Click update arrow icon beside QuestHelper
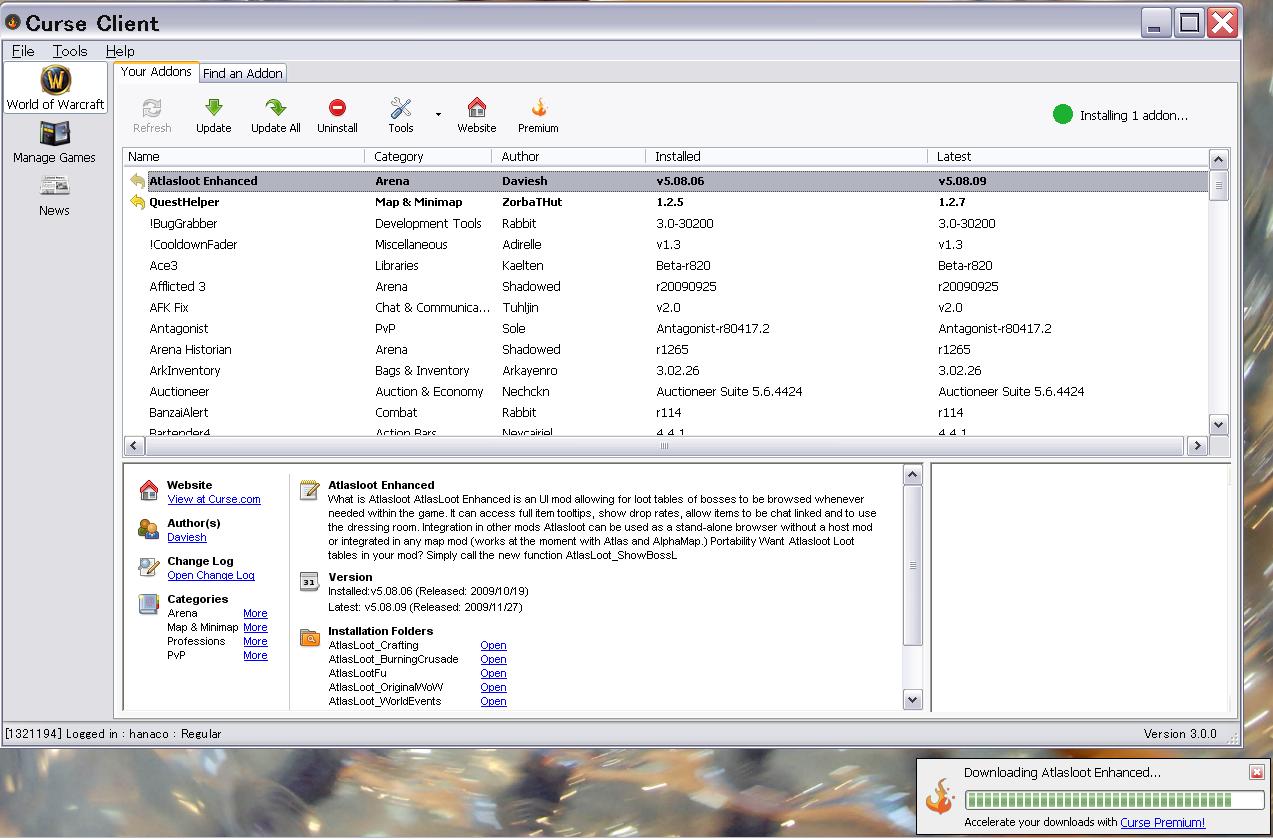The width and height of the screenshot is (1273, 839). pyautogui.click(x=137, y=202)
